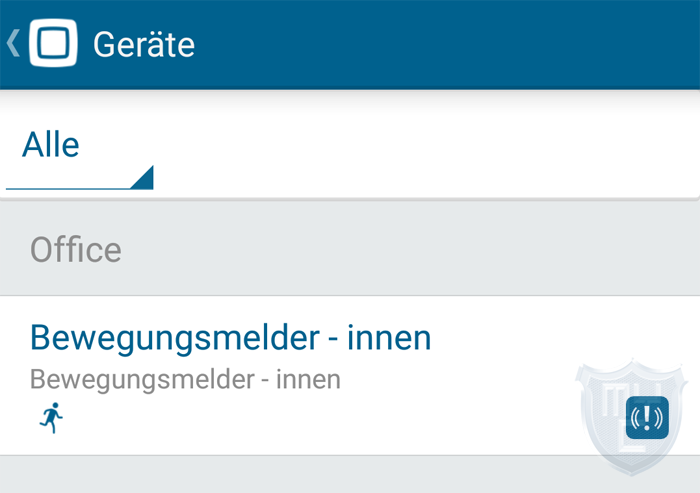The width and height of the screenshot is (700, 493).
Task: Click the shield watermark graphic
Action: [631, 417]
